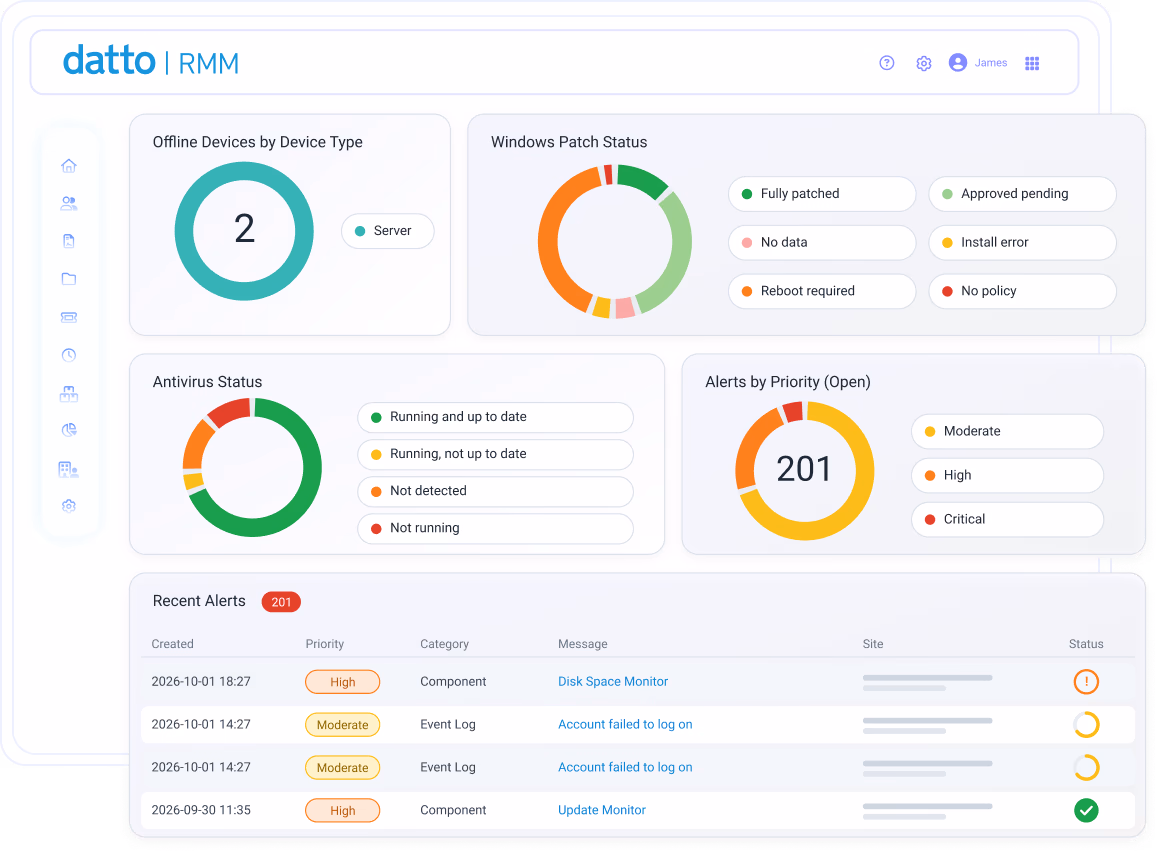Image resolution: width=1160 pixels, height=855 pixels.
Task: Open the Disk Space Monitor alert link
Action: coord(613,682)
